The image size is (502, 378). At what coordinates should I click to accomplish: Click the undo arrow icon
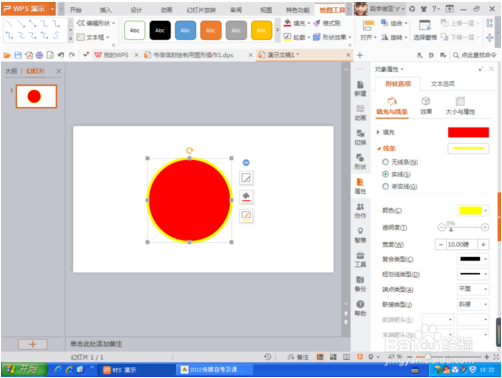click(x=61, y=55)
